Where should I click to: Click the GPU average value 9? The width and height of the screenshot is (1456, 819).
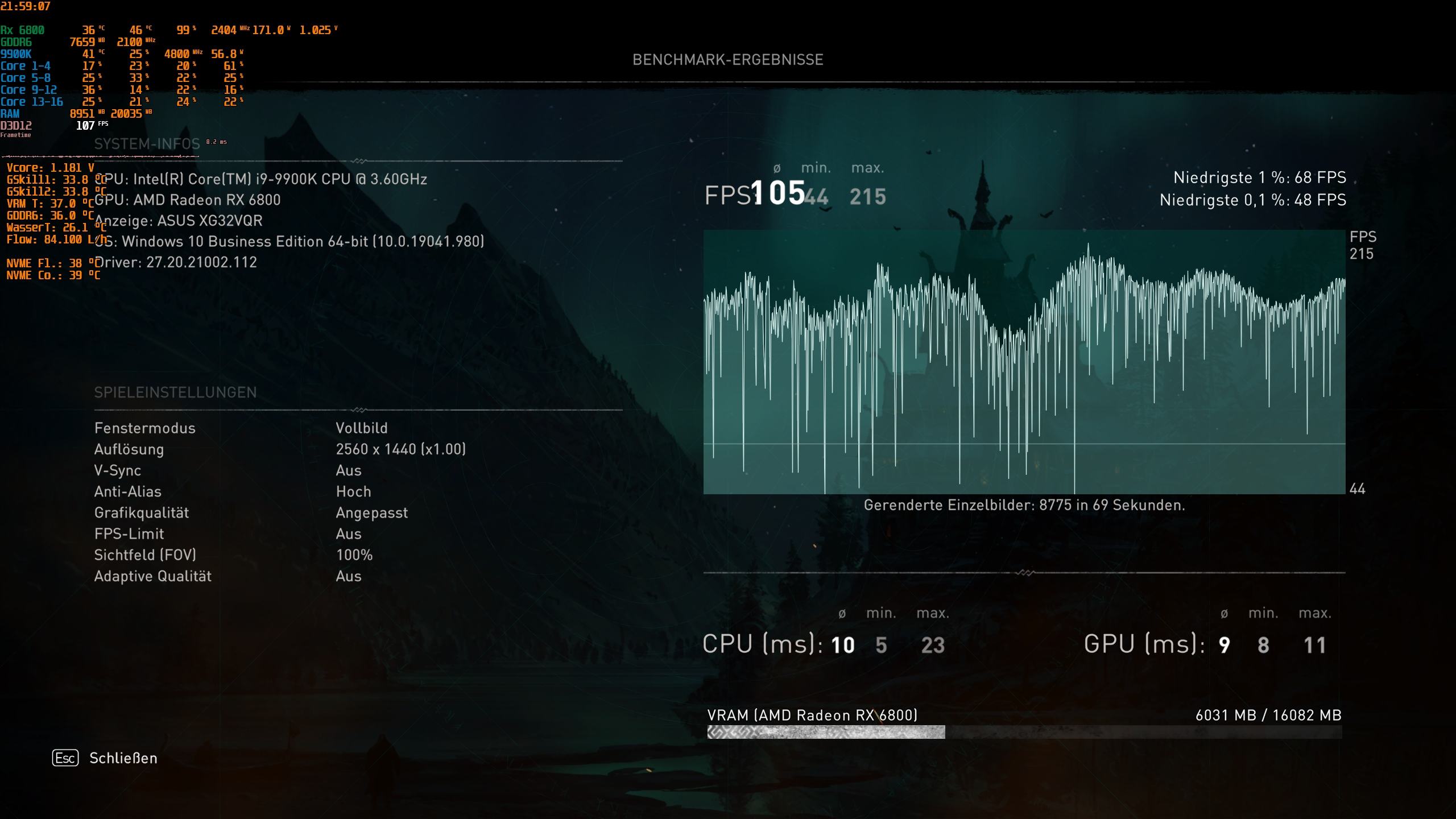pos(1225,646)
